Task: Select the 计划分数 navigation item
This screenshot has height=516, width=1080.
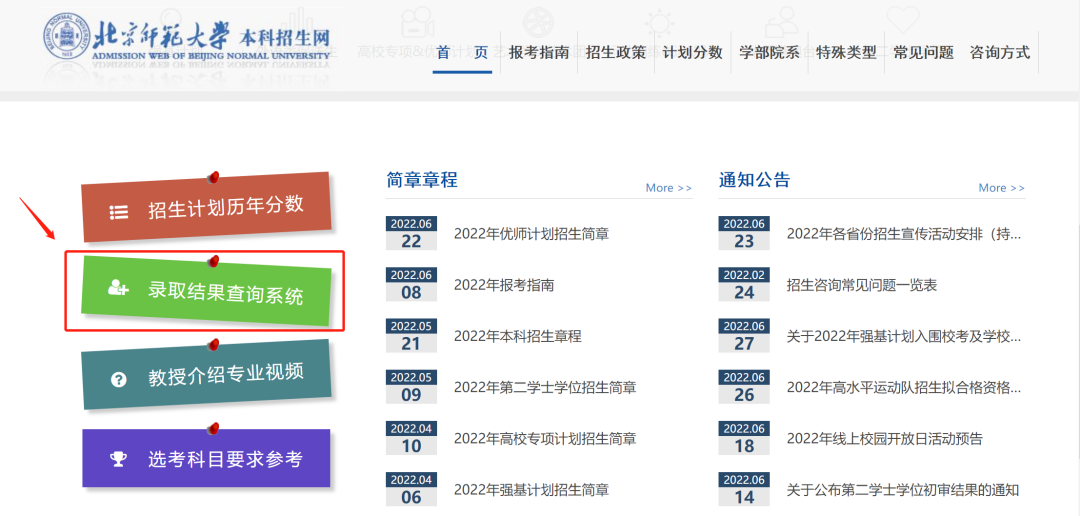Action: (693, 52)
